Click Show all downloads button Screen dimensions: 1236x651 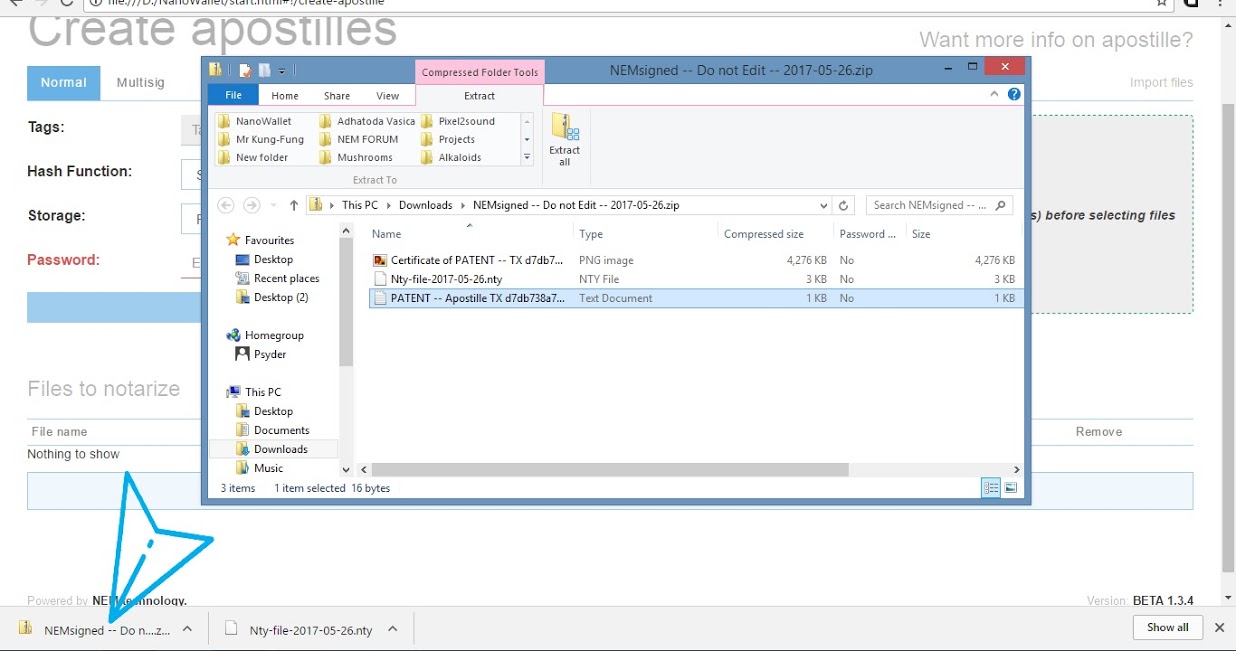tap(1168, 627)
